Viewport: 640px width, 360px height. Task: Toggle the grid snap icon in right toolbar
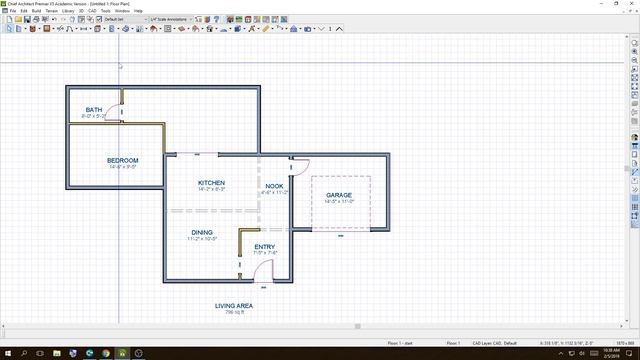pyautogui.click(x=634, y=207)
